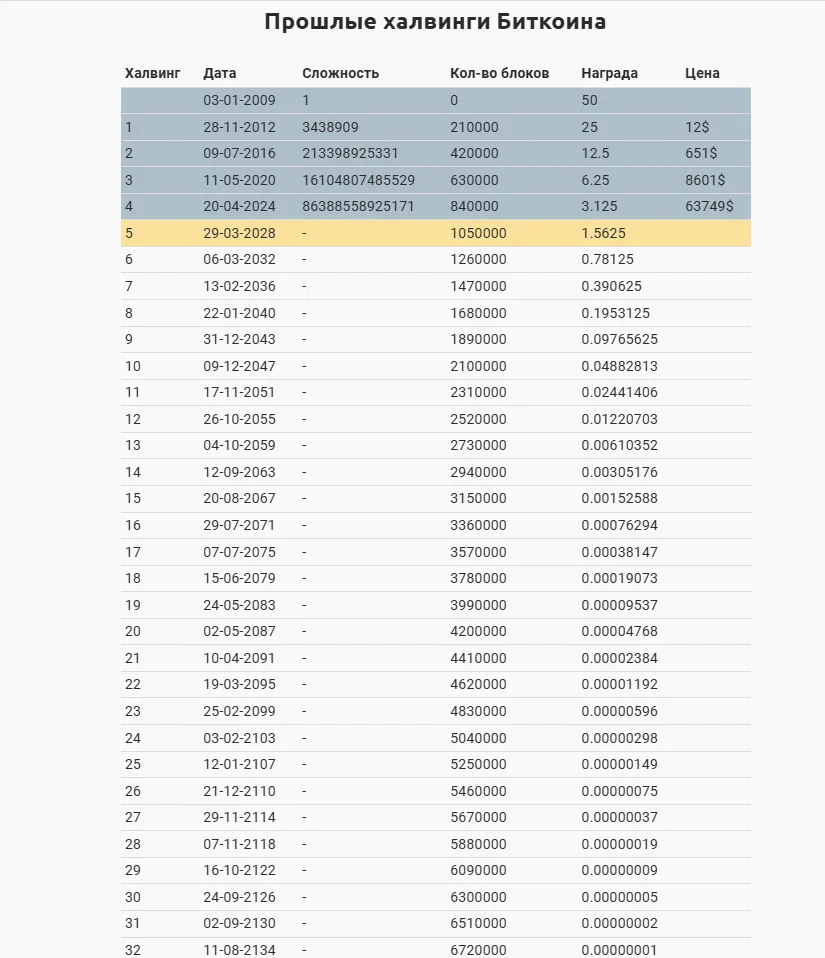Click the reward value 0.00610352
The width and height of the screenshot is (825, 958).
pos(619,445)
